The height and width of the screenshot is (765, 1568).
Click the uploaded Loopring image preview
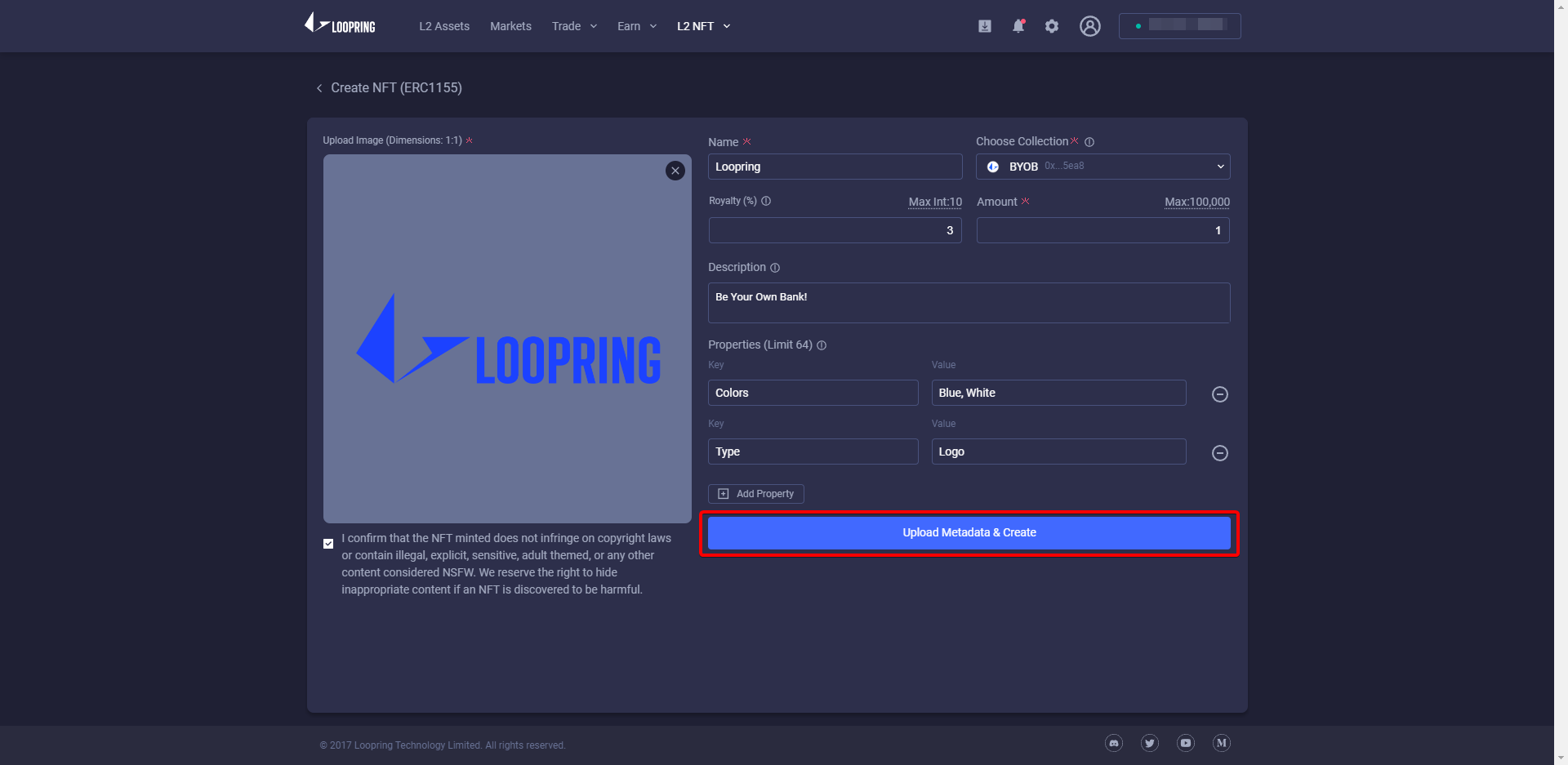click(x=507, y=339)
